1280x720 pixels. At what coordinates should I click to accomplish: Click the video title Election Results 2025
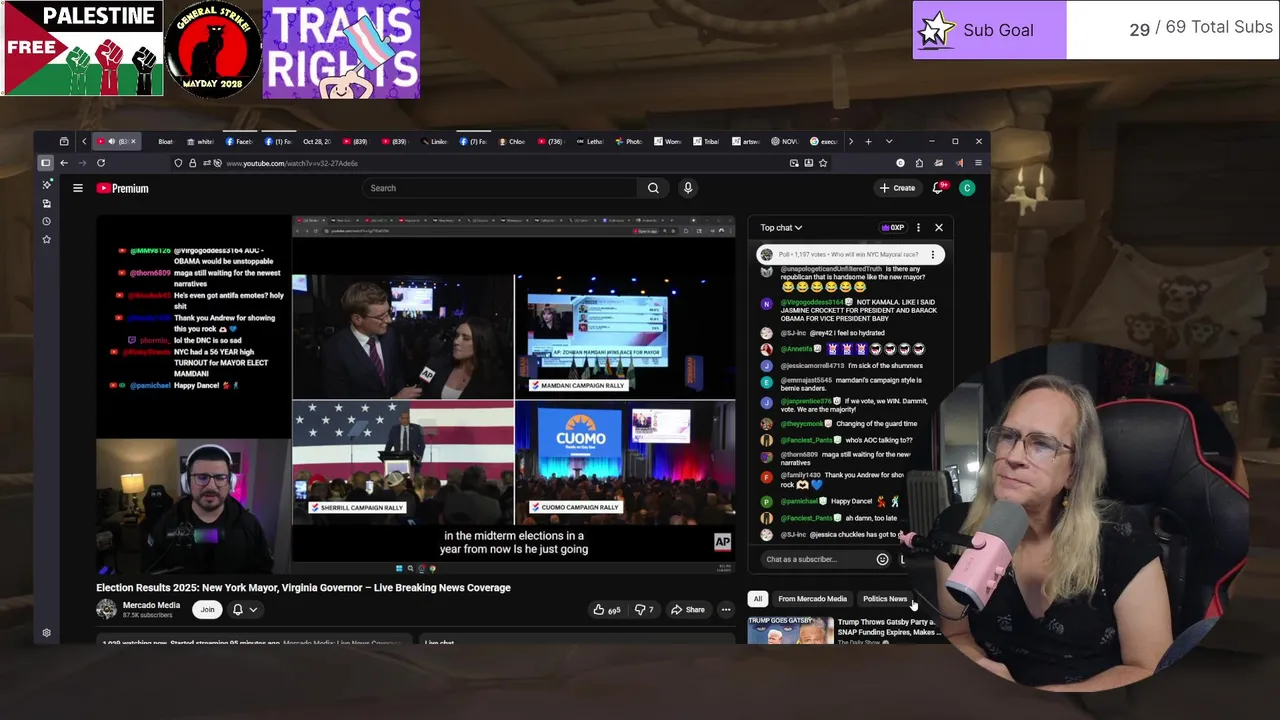point(303,588)
